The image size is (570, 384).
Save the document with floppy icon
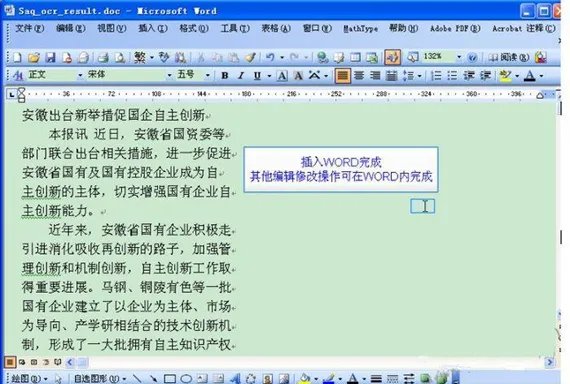point(50,57)
